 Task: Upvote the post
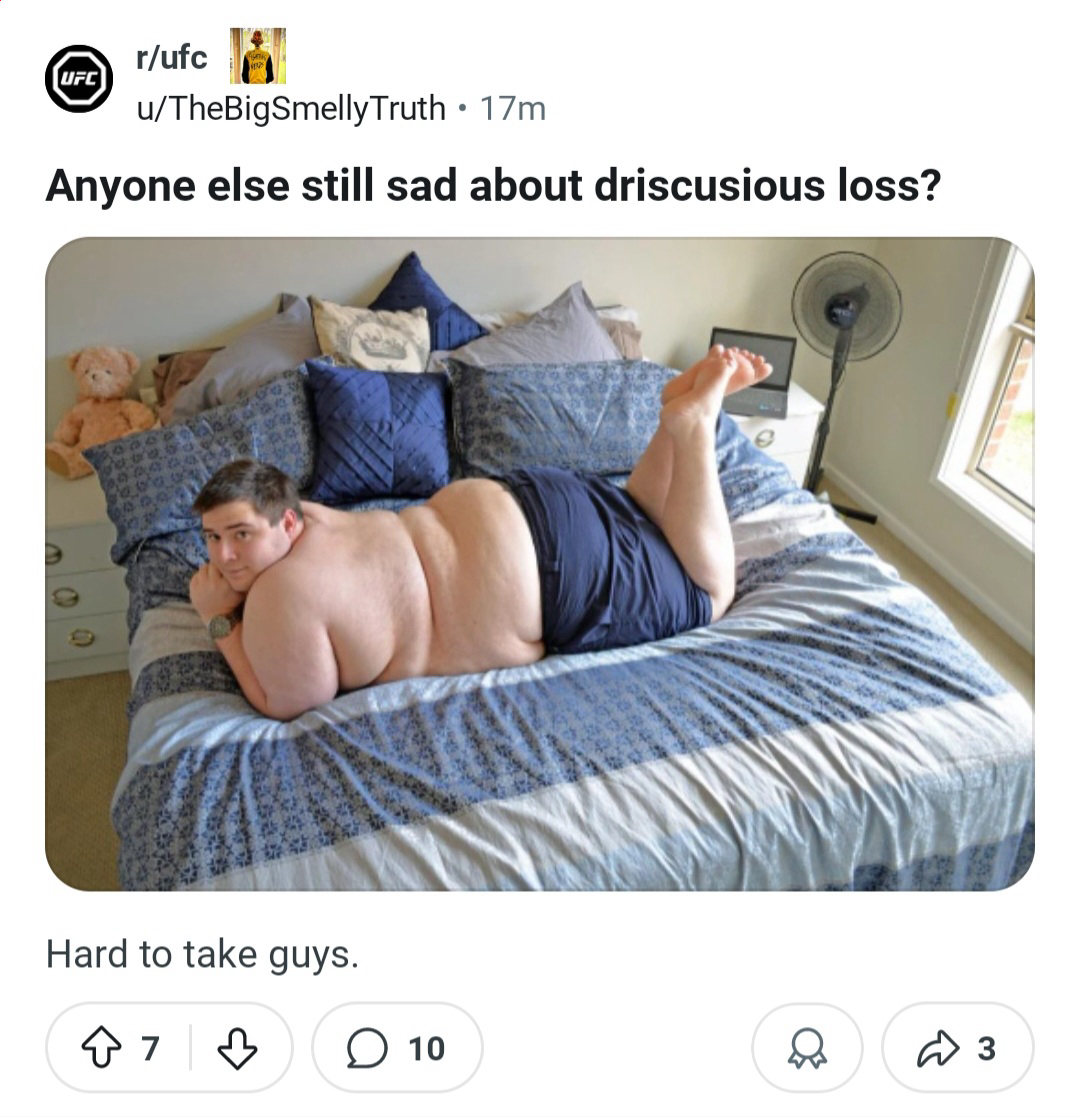[x=101, y=1048]
